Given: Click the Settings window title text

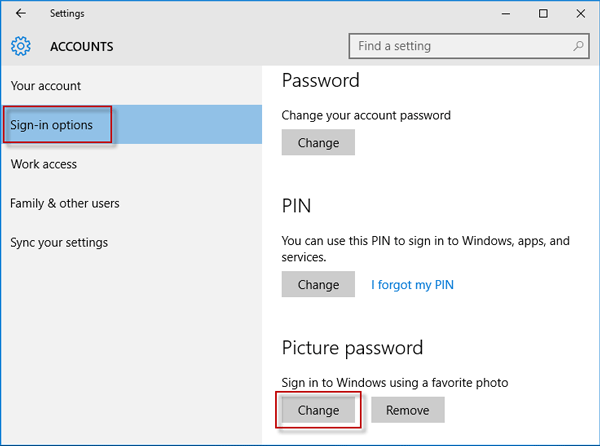Looking at the screenshot, I should point(67,13).
